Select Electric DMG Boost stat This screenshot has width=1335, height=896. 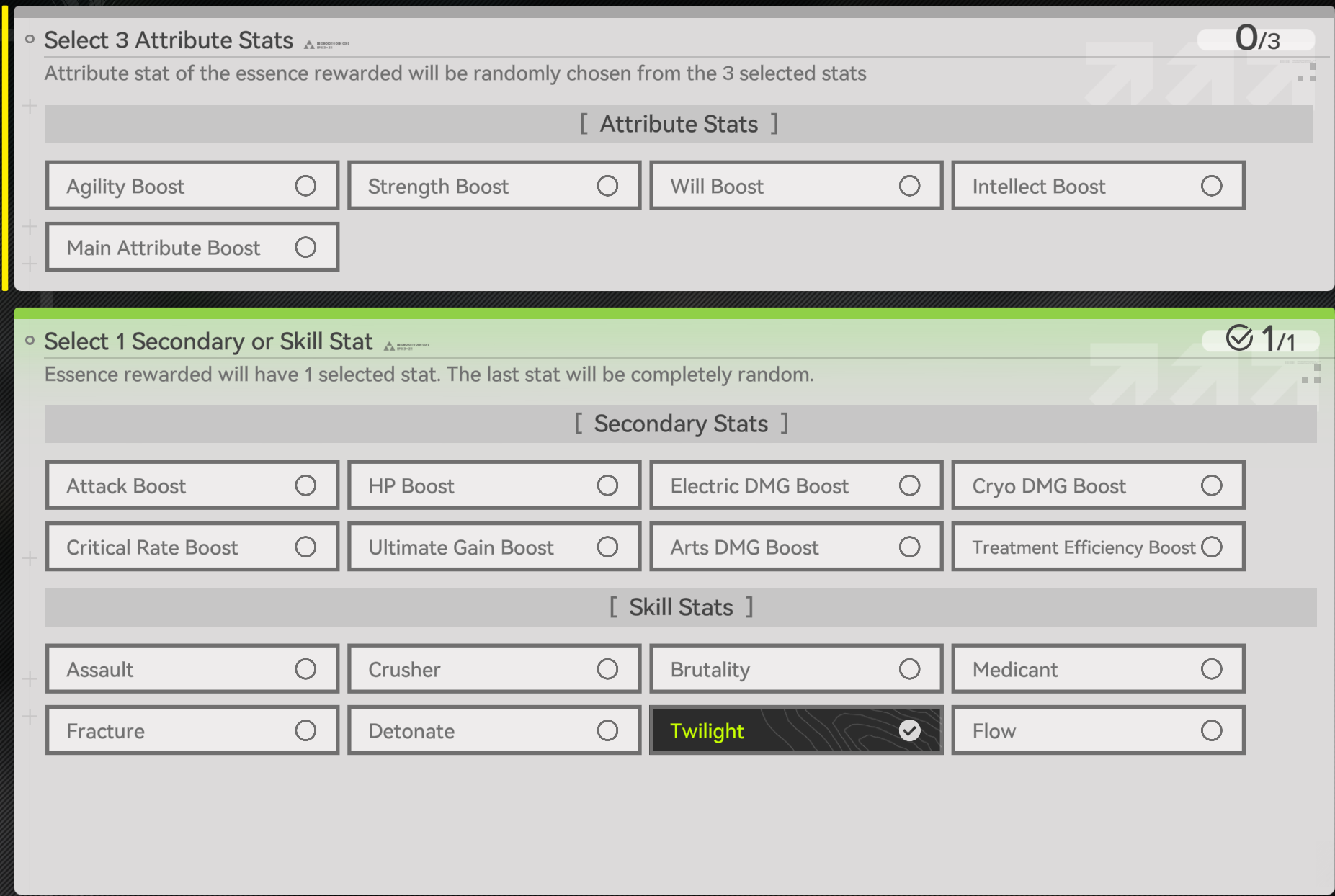pos(796,485)
